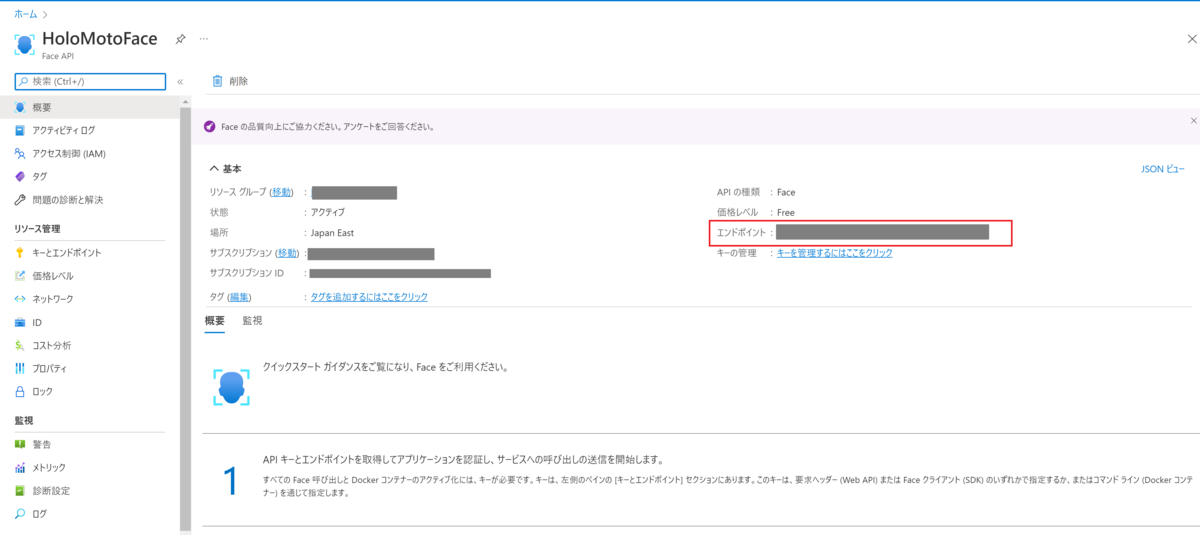Click タグを追加するにはここをクリック link
Screen dimensions: 1200x535
coord(369,297)
